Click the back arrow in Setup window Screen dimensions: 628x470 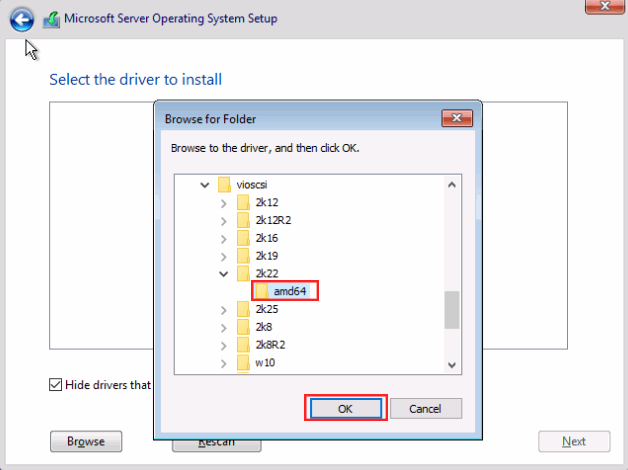click(x=22, y=18)
